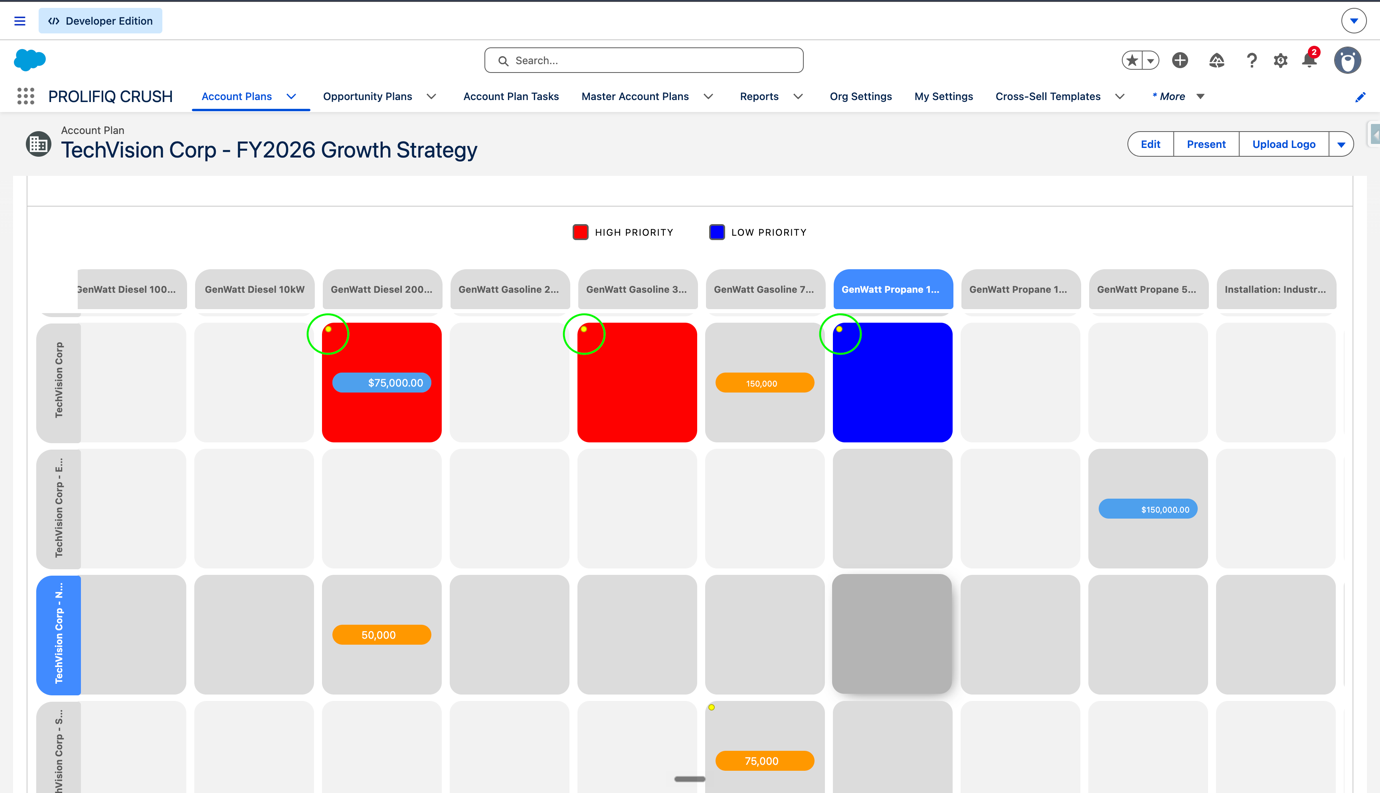Screen dimensions: 1380x793
Task: Select the GenWatt Diesel 10kW column header
Action: click(x=254, y=289)
